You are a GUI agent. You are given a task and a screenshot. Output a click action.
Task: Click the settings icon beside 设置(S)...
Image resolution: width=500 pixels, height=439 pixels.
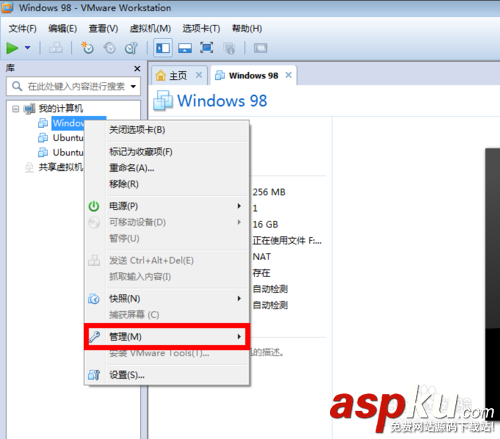[94, 375]
